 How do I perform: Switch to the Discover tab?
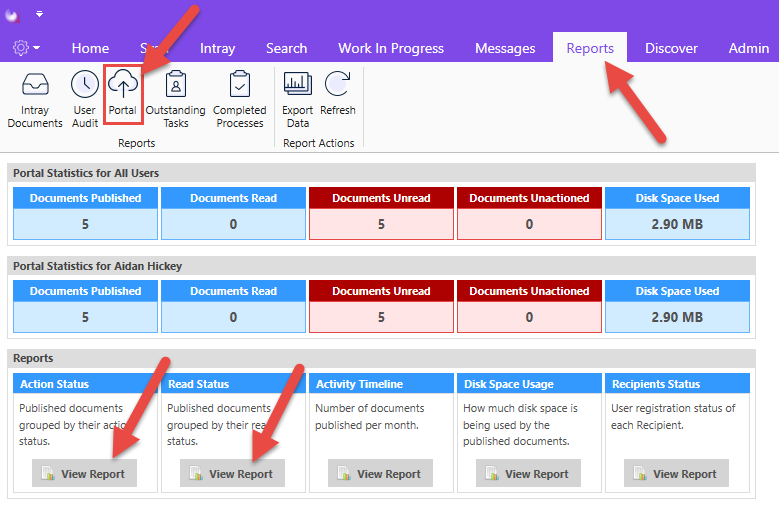coord(671,48)
